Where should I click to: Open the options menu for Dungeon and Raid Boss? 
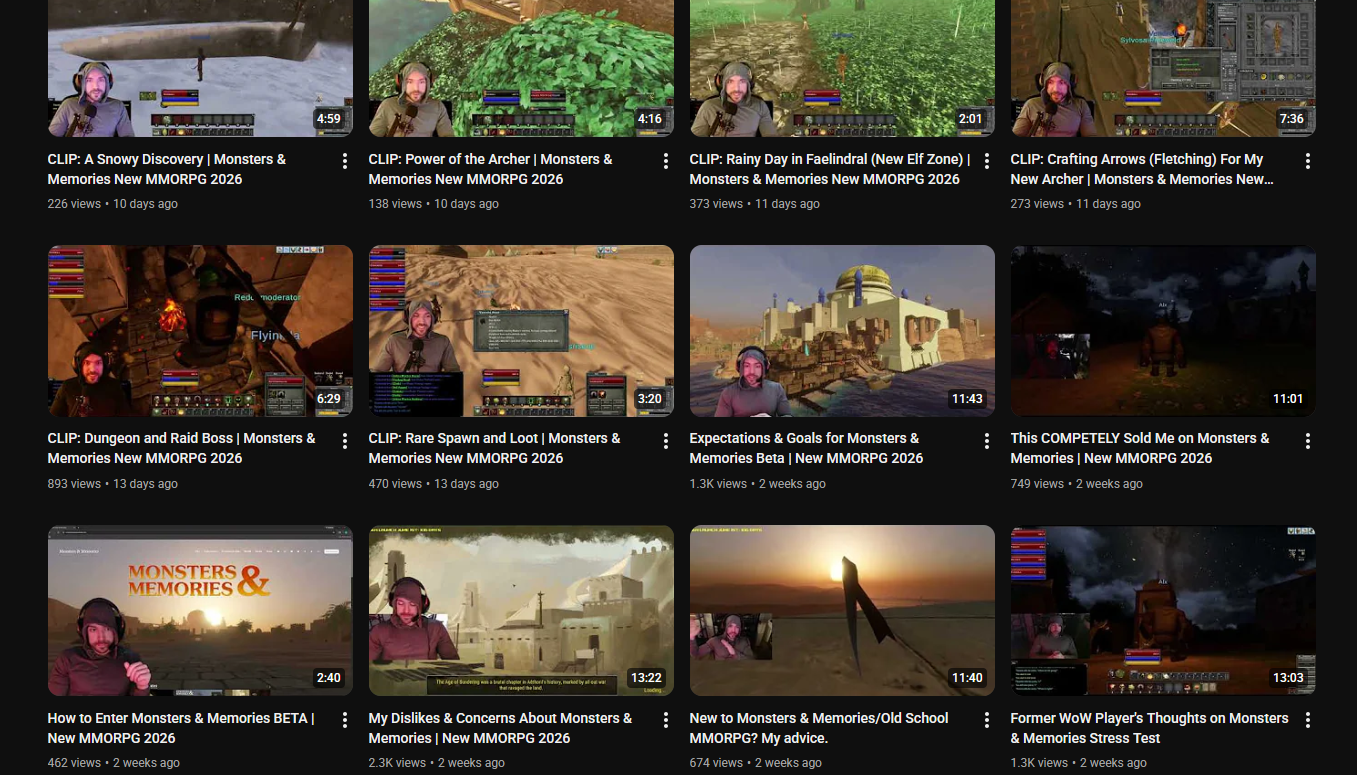coord(345,441)
